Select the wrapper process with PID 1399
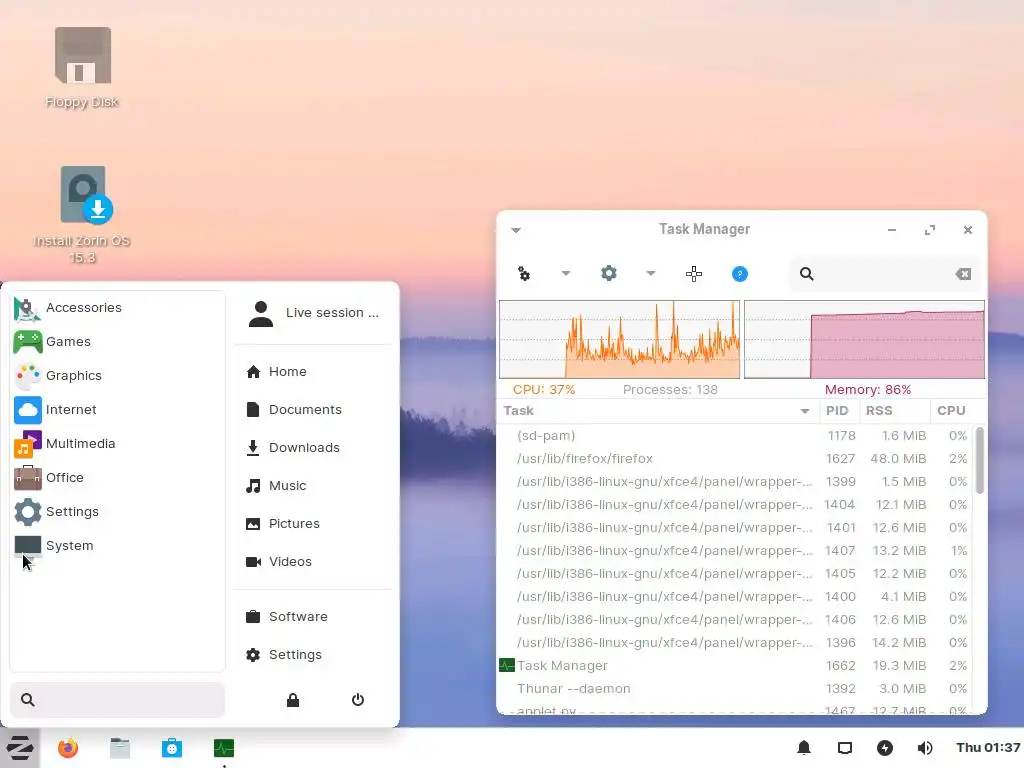 pos(735,481)
